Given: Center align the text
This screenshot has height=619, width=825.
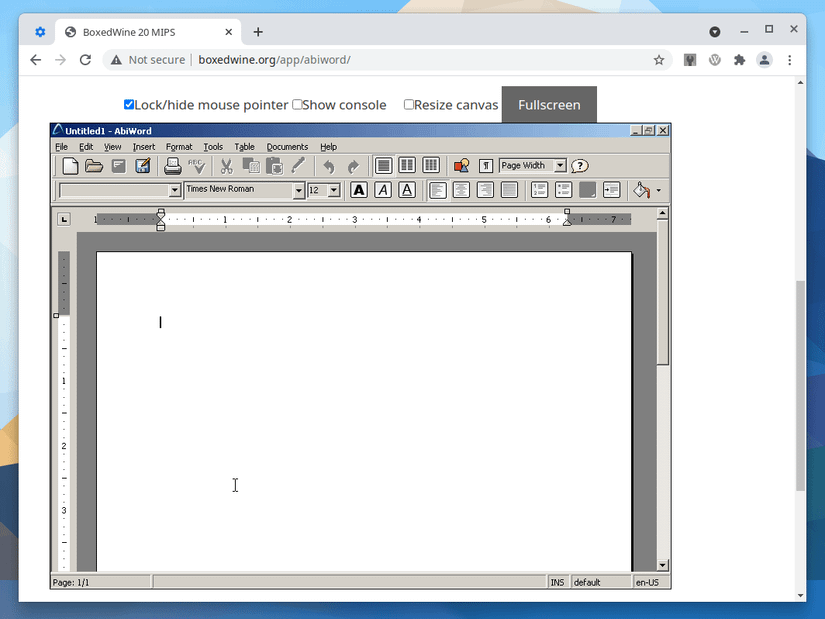Looking at the screenshot, I should [461, 190].
